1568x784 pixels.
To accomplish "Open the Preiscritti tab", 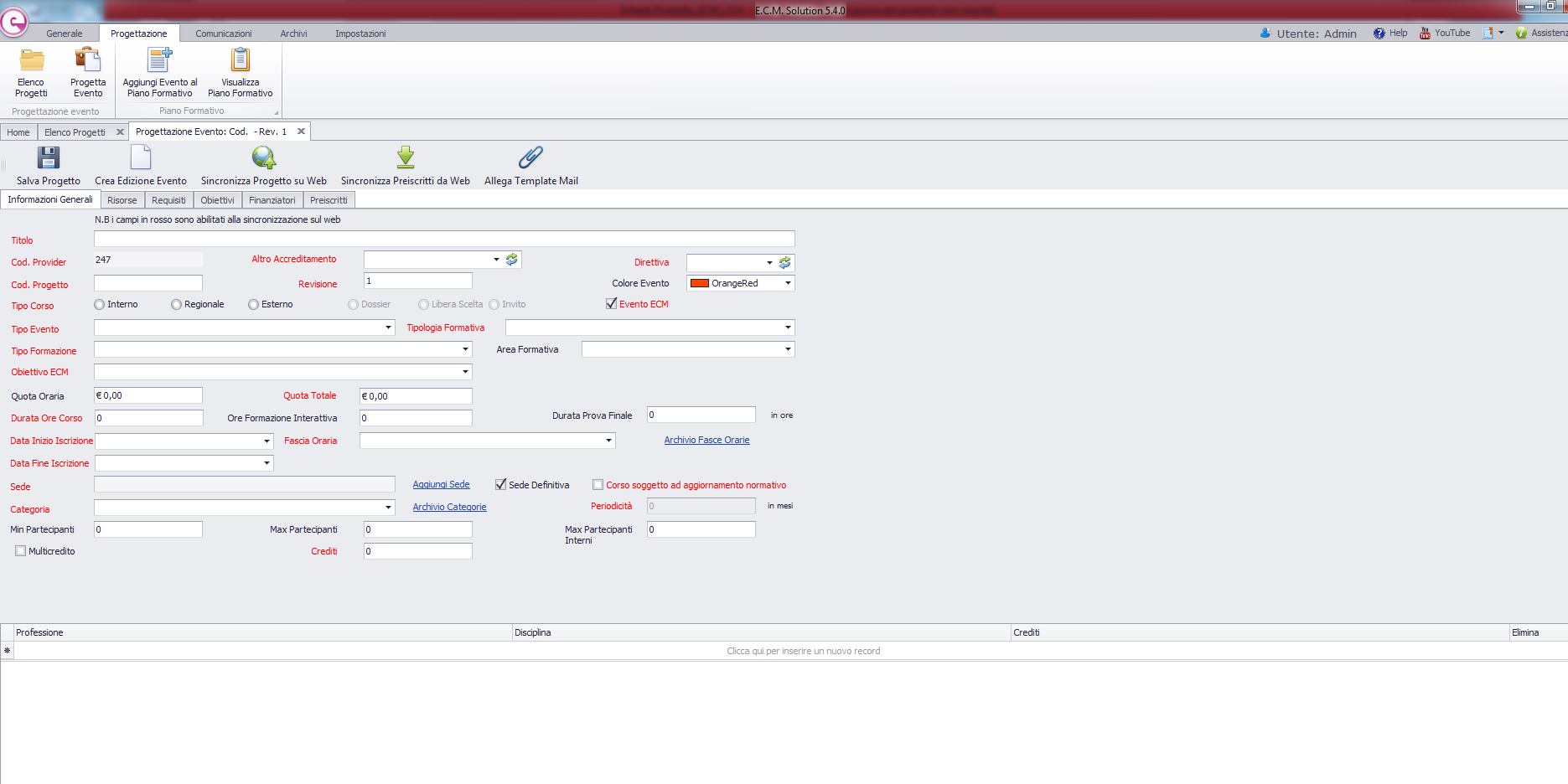I will click(329, 200).
